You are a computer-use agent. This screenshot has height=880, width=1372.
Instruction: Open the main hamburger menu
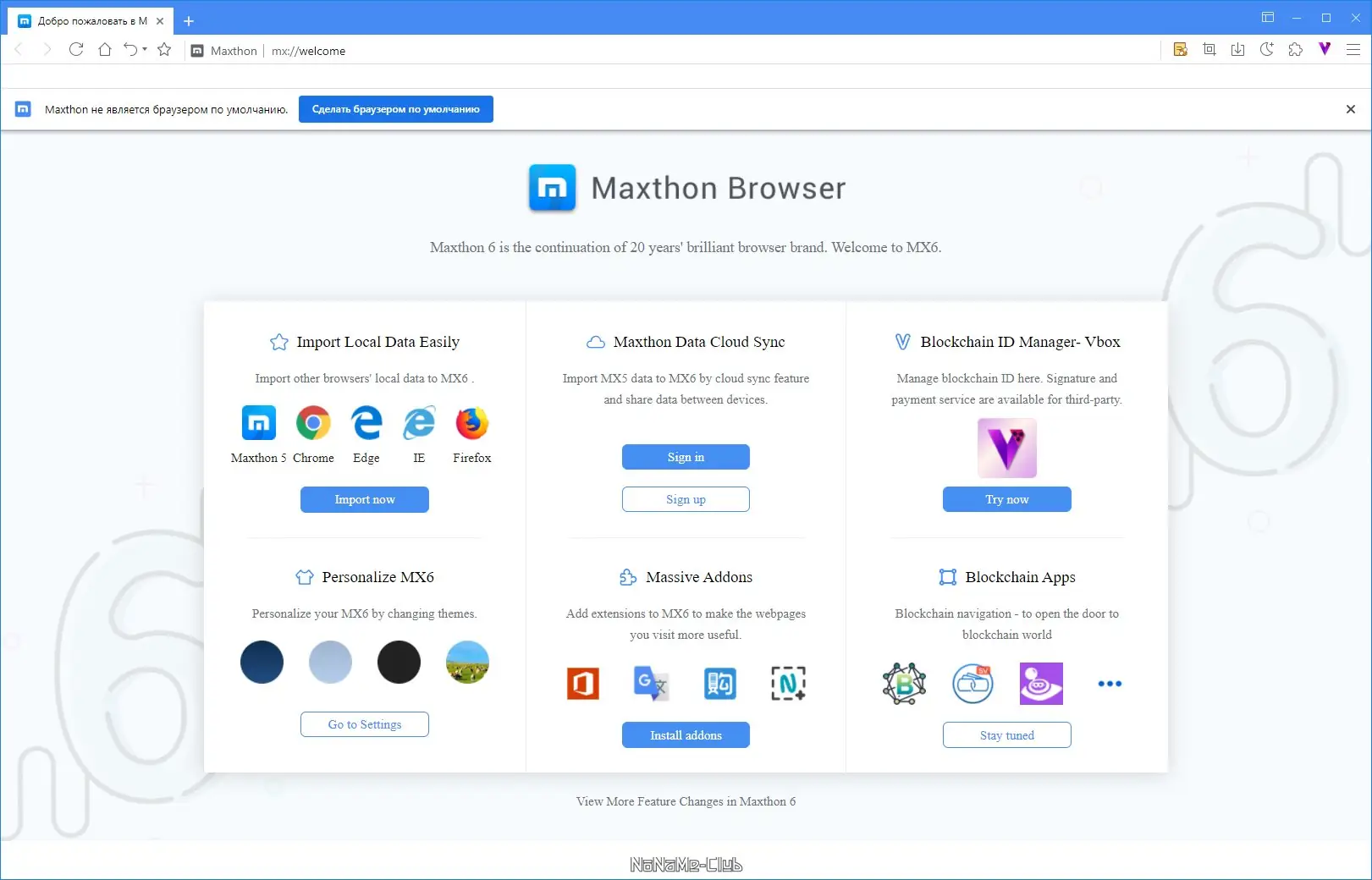[x=1353, y=50]
